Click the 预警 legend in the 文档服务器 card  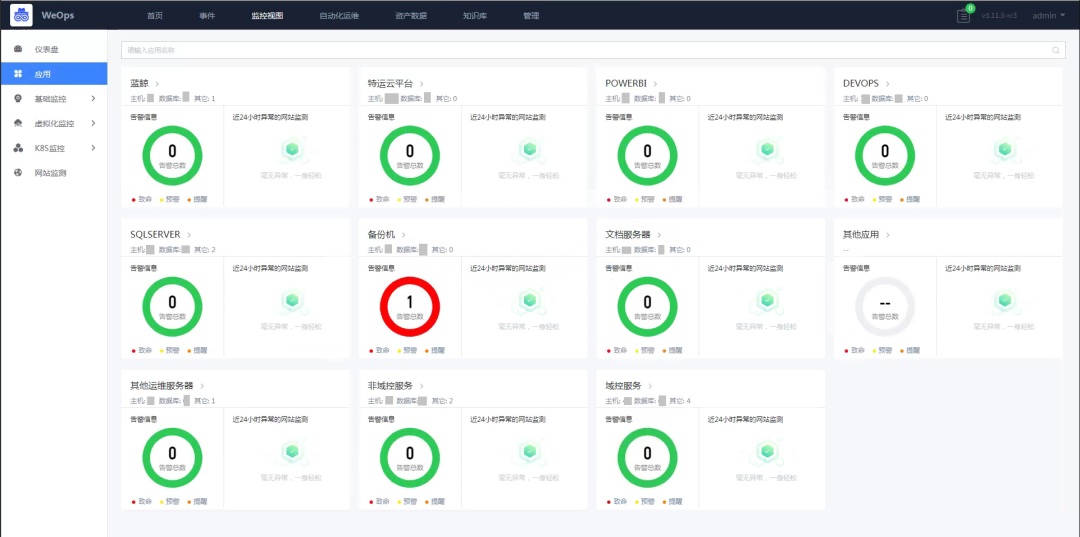click(645, 350)
